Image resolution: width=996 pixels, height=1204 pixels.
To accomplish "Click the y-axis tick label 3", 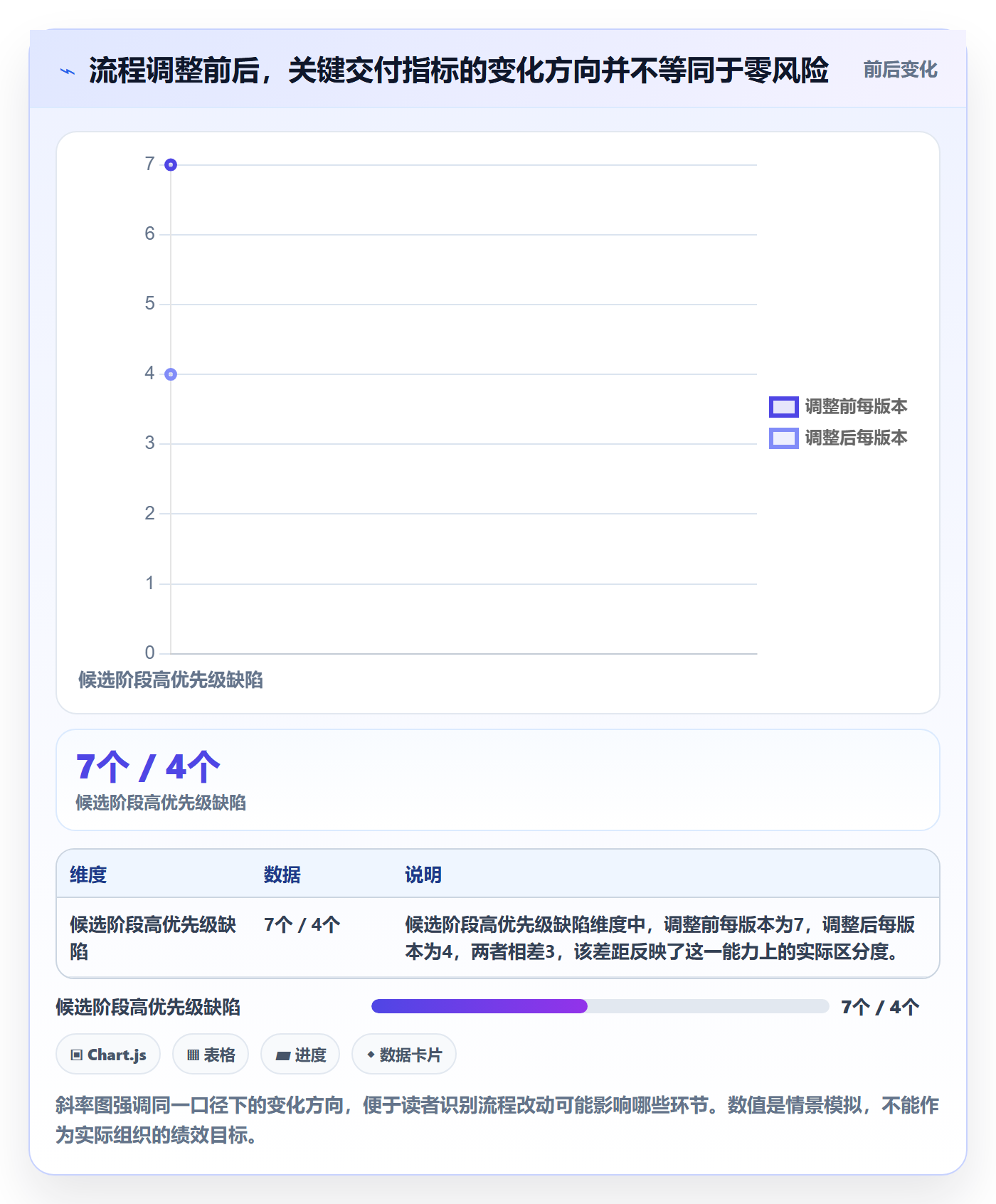I will point(149,443).
